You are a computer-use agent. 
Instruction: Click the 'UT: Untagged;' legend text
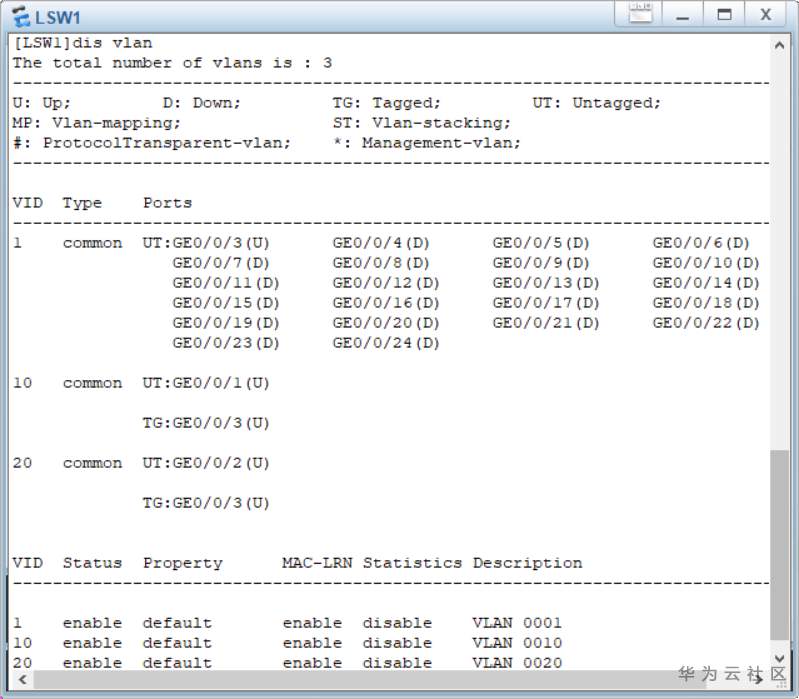tap(596, 103)
